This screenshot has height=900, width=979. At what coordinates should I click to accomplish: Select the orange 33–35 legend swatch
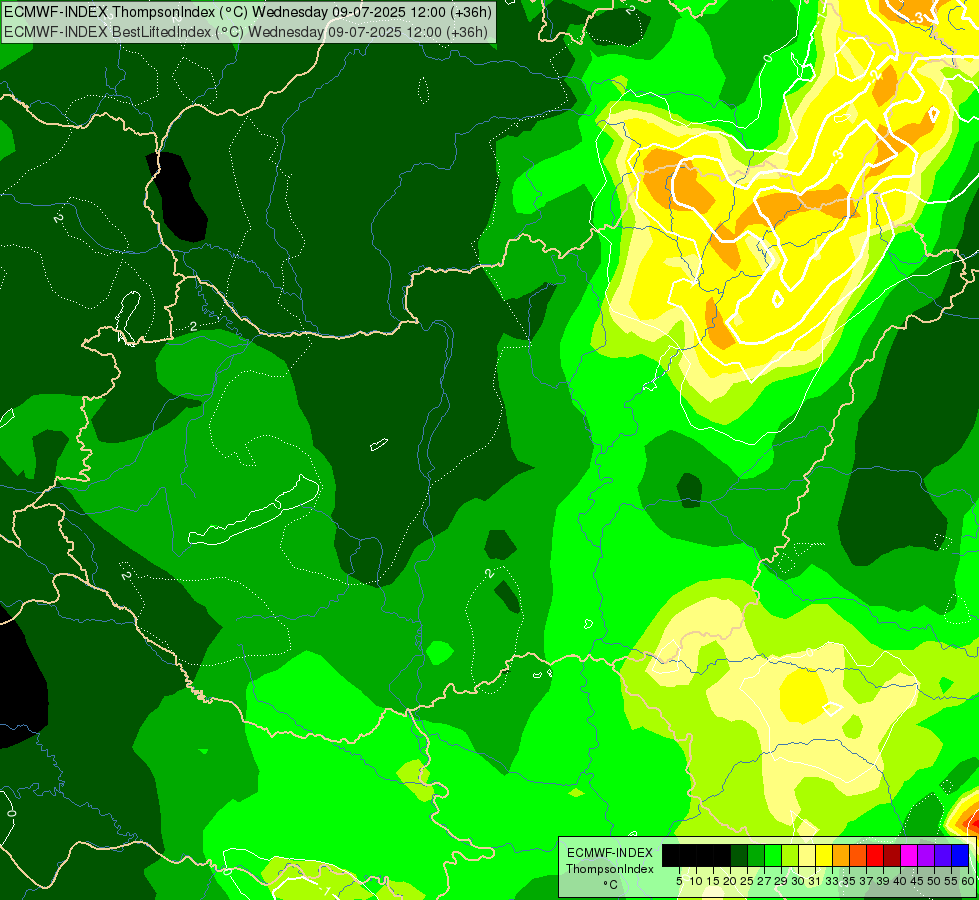[x=840, y=856]
